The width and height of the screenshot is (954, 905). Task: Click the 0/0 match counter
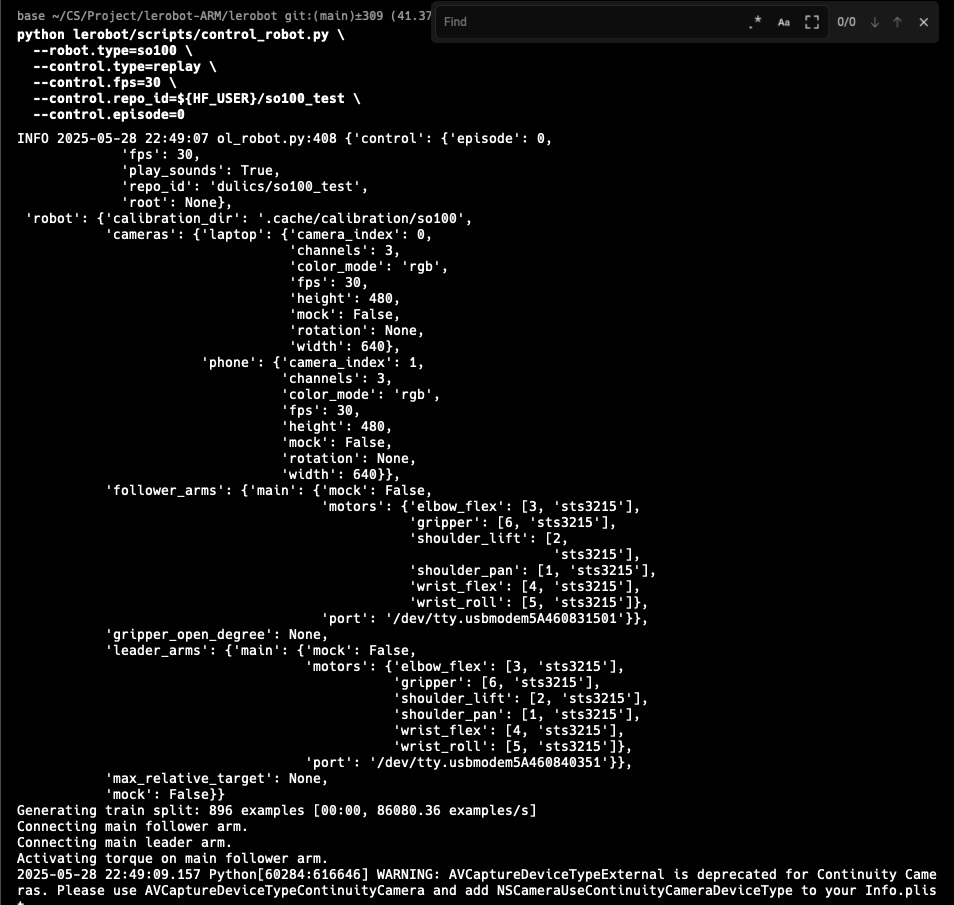845,22
